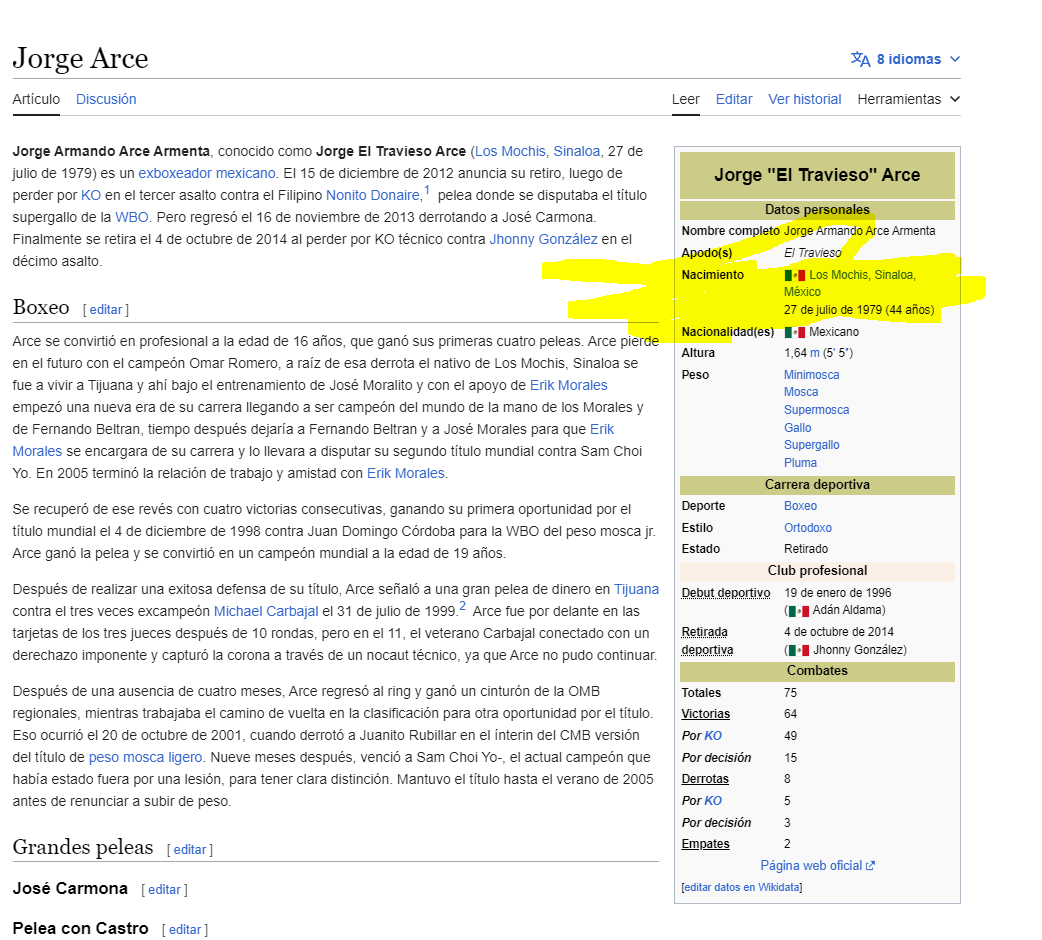Click the translation languages icon
The image size is (1042, 940).
(x=861, y=59)
